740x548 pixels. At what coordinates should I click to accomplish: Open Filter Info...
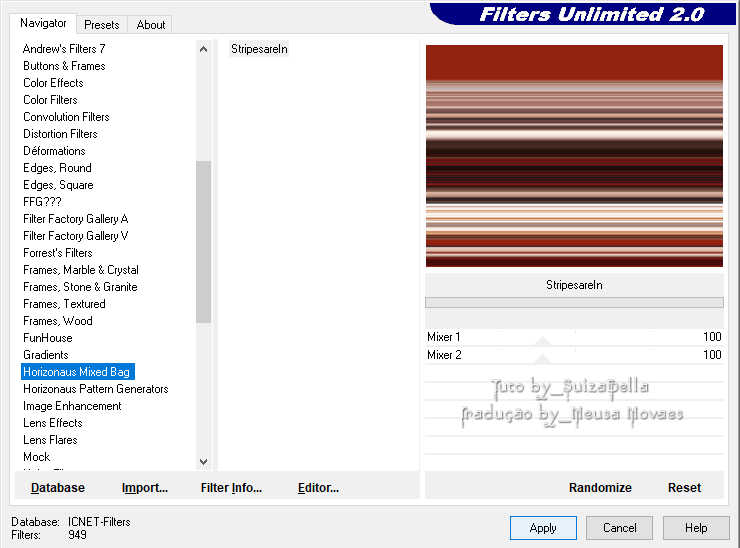point(231,488)
